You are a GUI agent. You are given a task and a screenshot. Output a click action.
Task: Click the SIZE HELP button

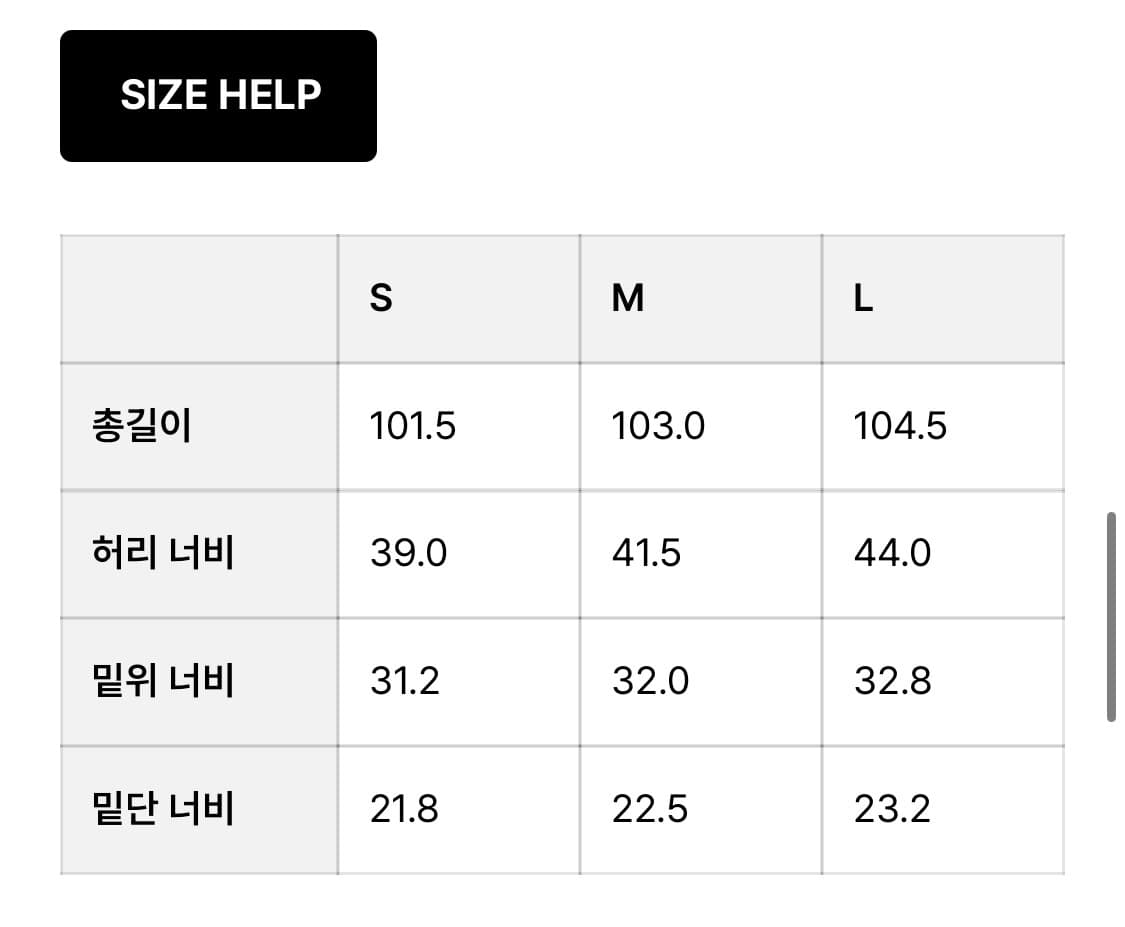tap(219, 94)
